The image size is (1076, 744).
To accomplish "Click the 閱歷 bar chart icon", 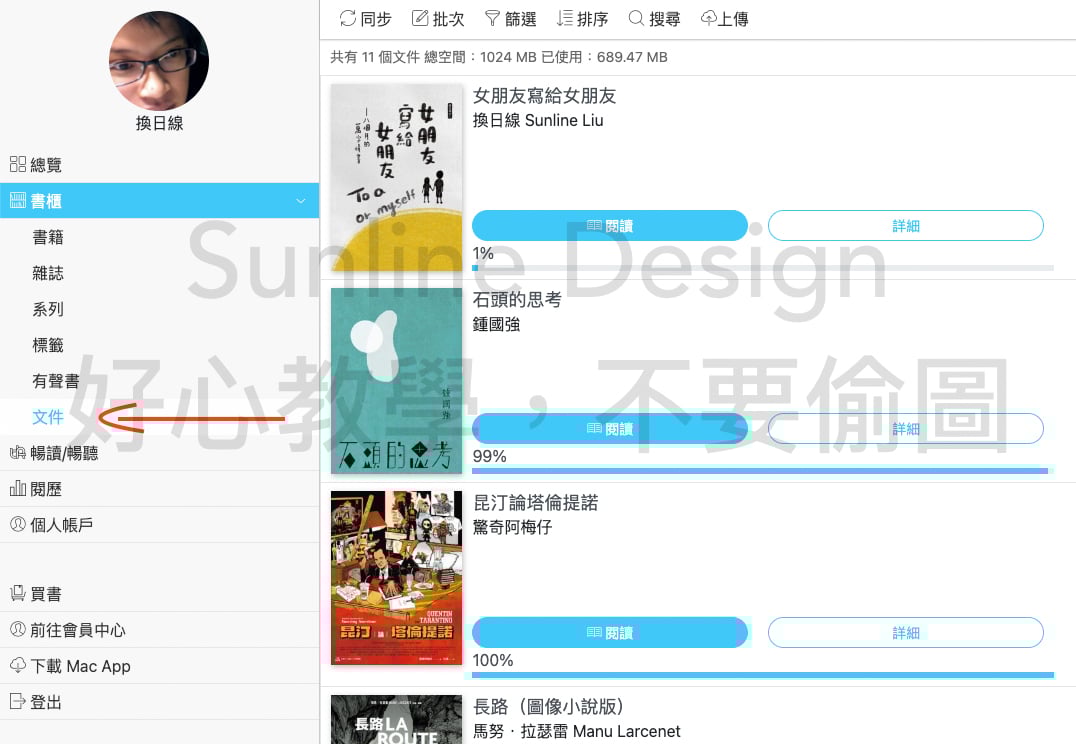I will [18, 489].
